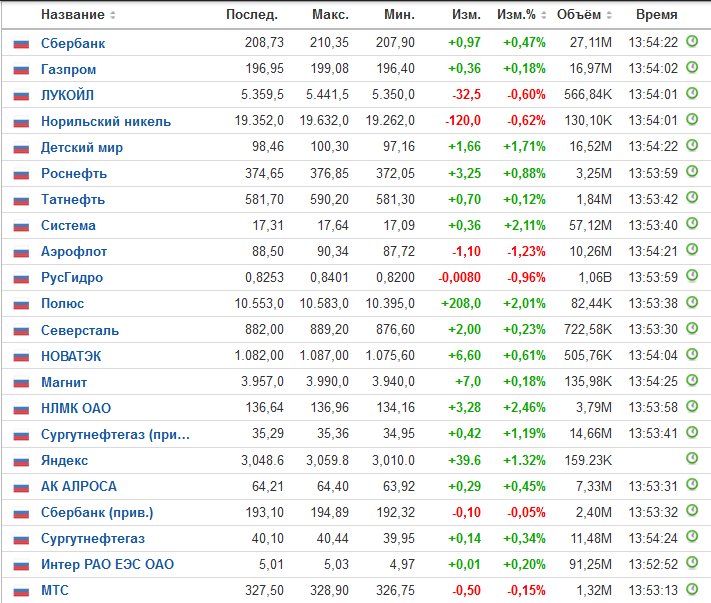Click the clock icon in Северсталь row
Image resolution: width=711 pixels, height=603 pixels.
(x=692, y=328)
